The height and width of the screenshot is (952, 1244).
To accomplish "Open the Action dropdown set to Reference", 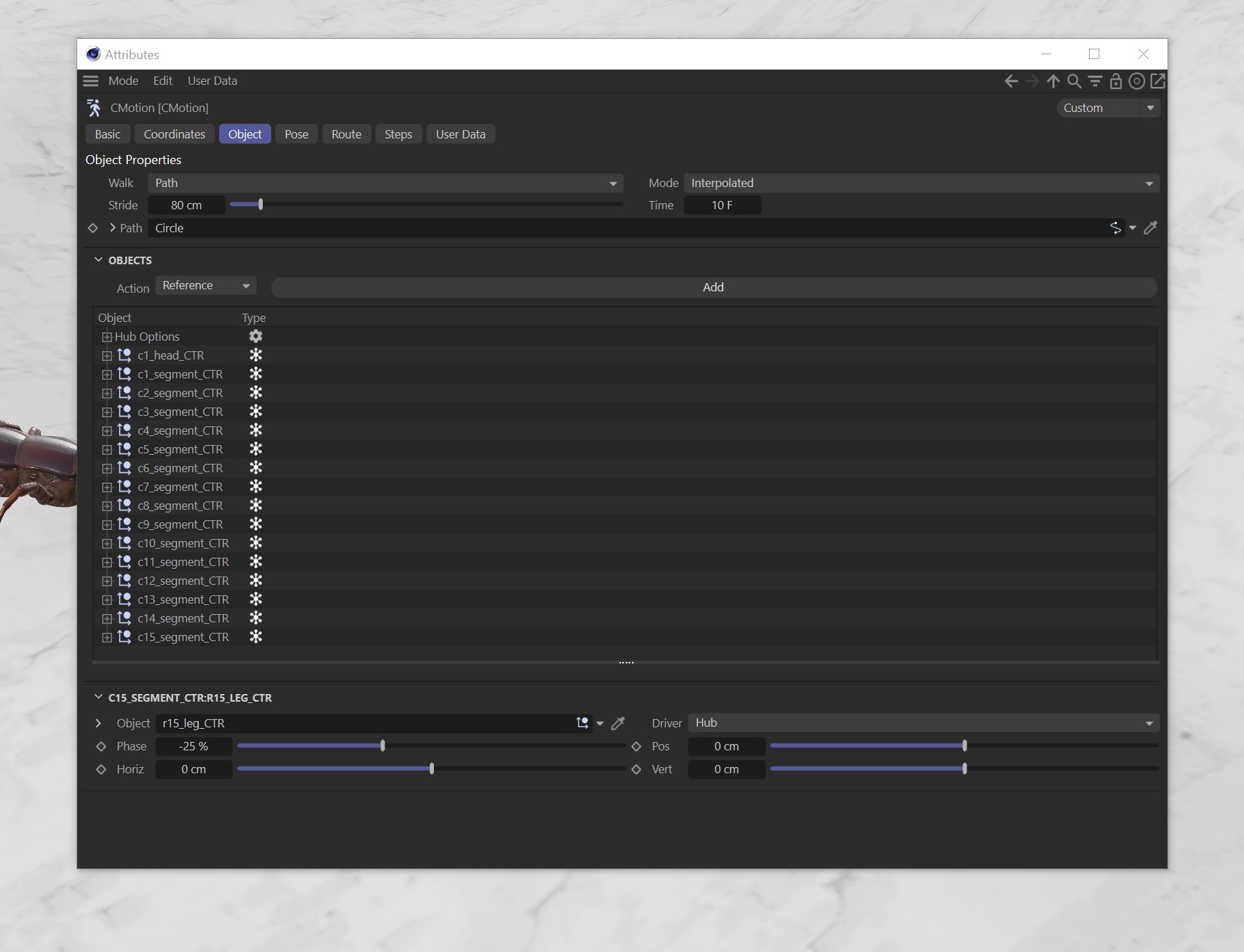I will point(206,286).
